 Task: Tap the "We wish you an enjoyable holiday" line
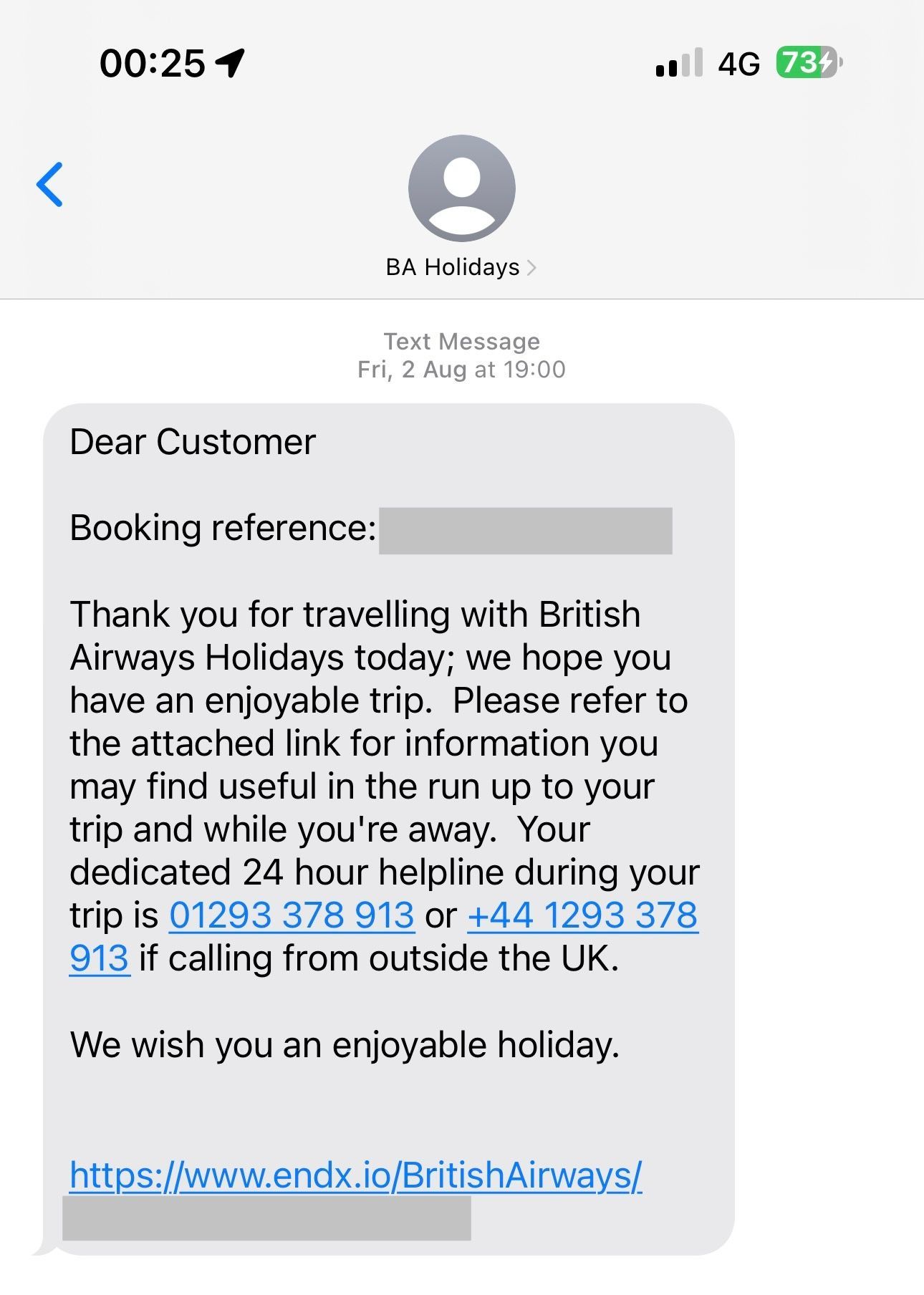[345, 1045]
